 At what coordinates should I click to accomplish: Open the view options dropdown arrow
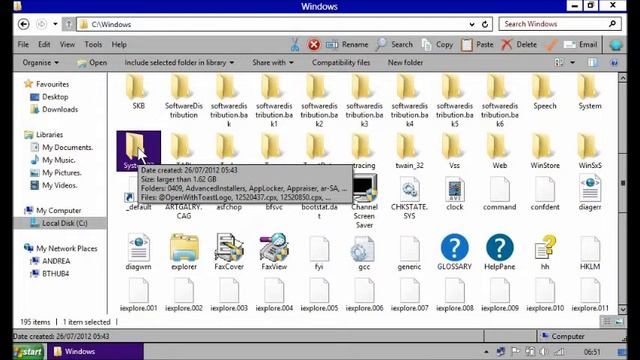pyautogui.click(x=573, y=62)
